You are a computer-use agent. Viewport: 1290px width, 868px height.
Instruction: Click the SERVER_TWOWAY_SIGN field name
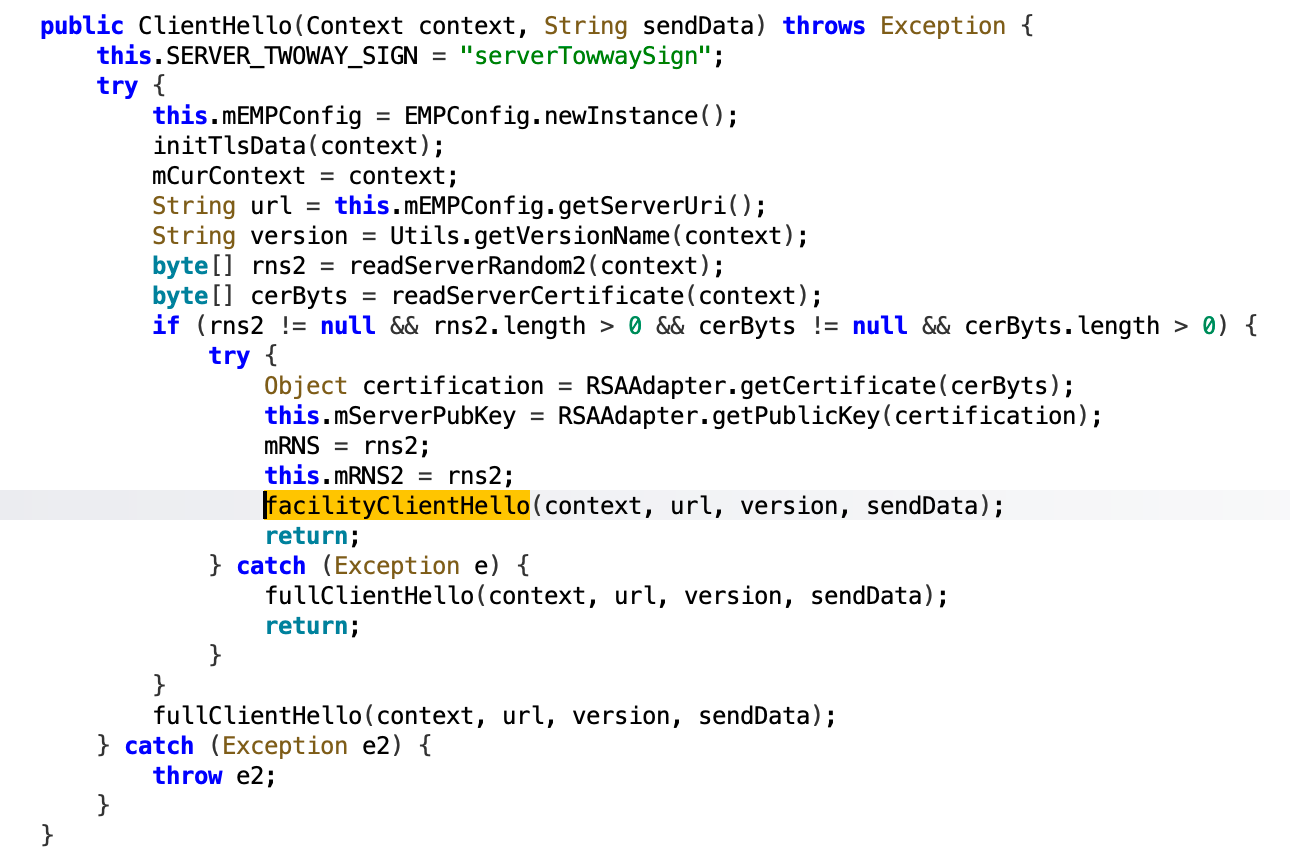(x=285, y=56)
